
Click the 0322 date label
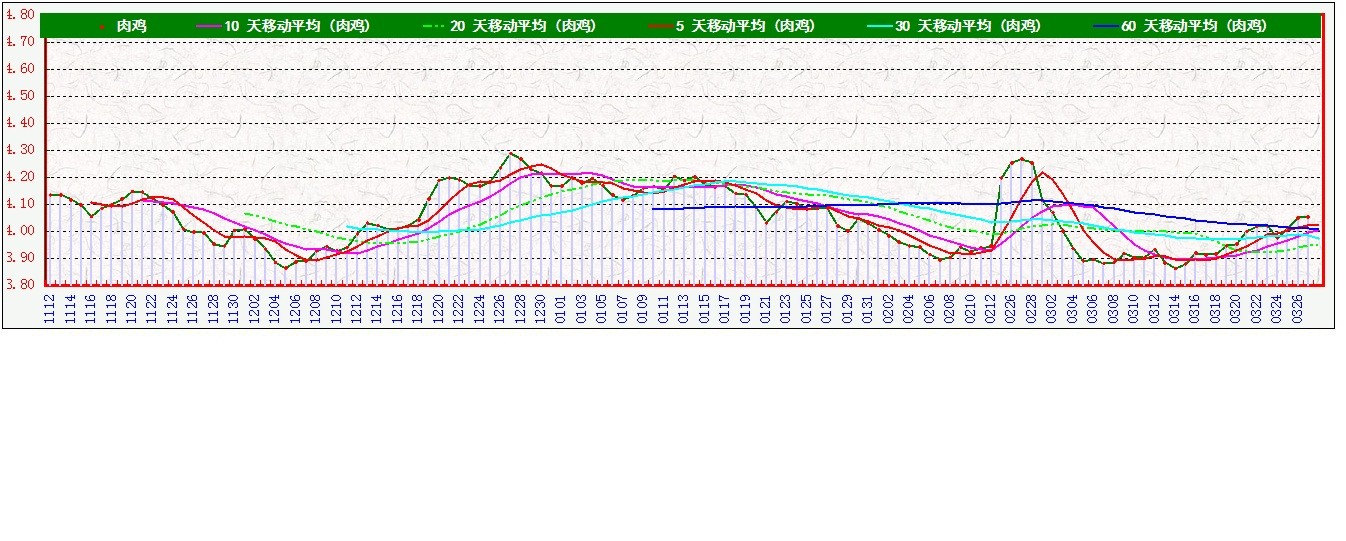(x=1256, y=307)
